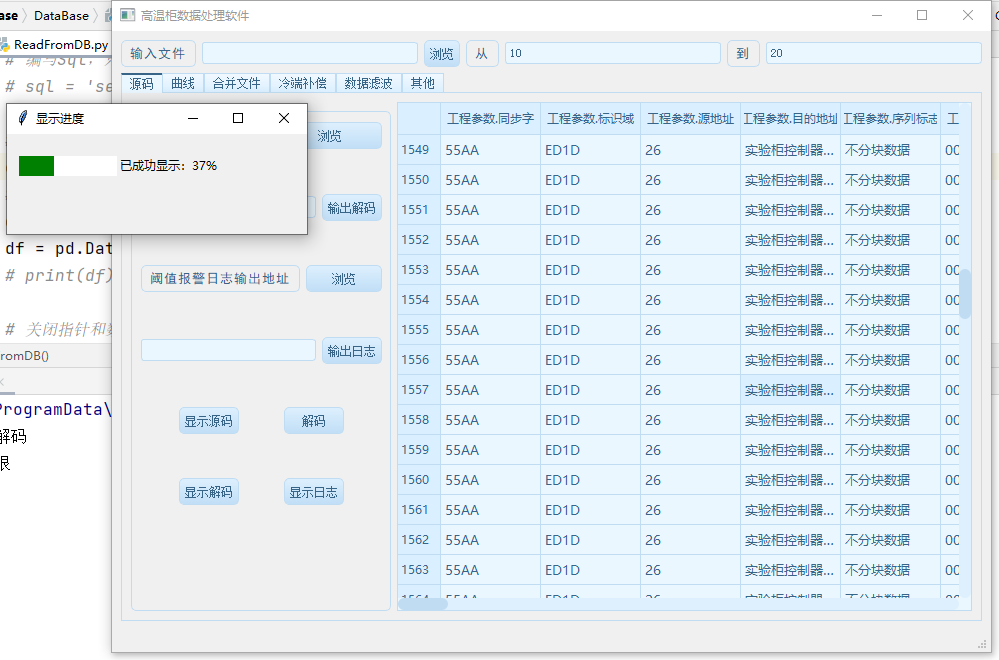Viewport: 999px width, 660px height.
Task: Click the feather icon on the 显示进度 dialog
Action: pos(22,118)
